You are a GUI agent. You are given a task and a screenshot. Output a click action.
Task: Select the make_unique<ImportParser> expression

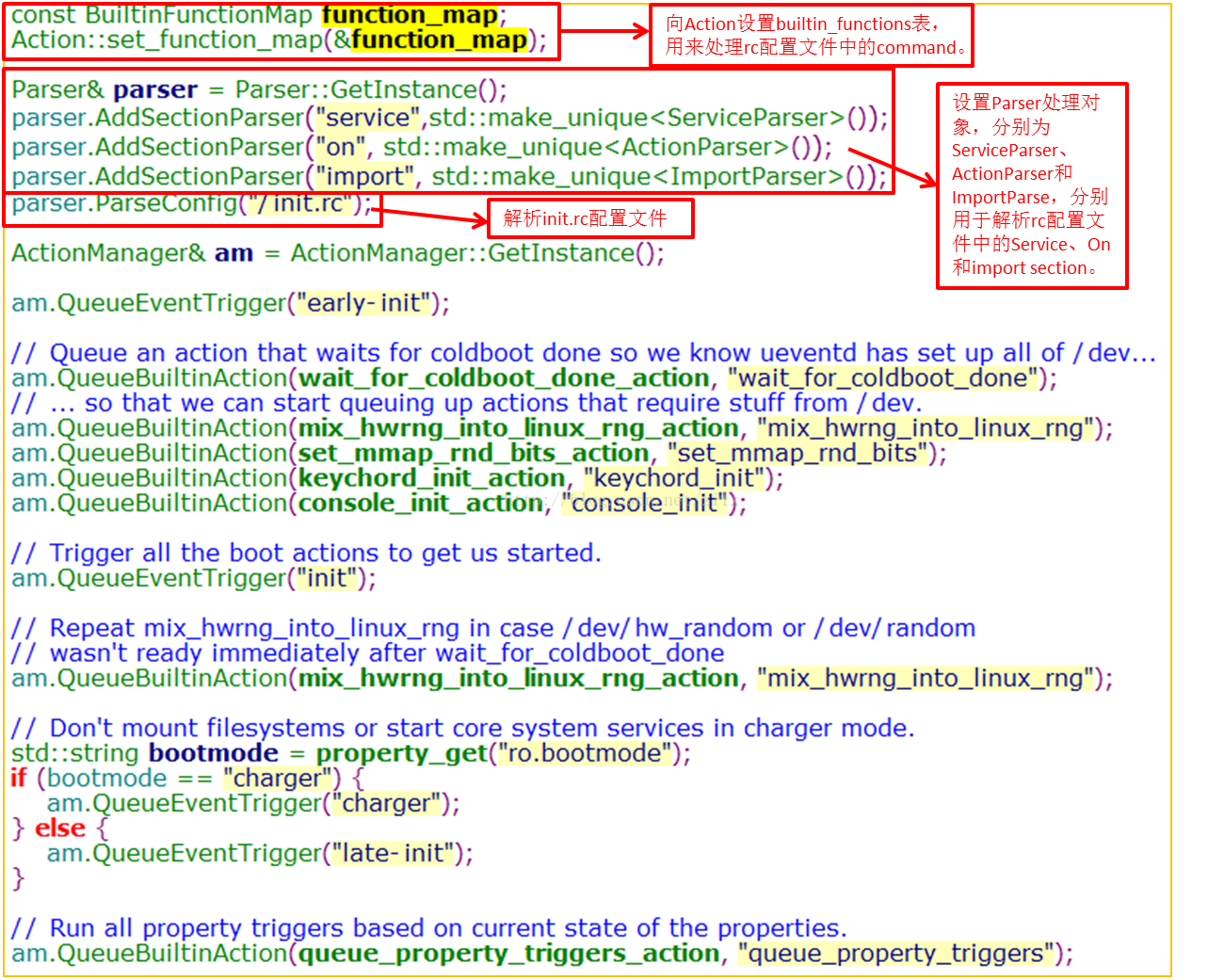tap(654, 176)
